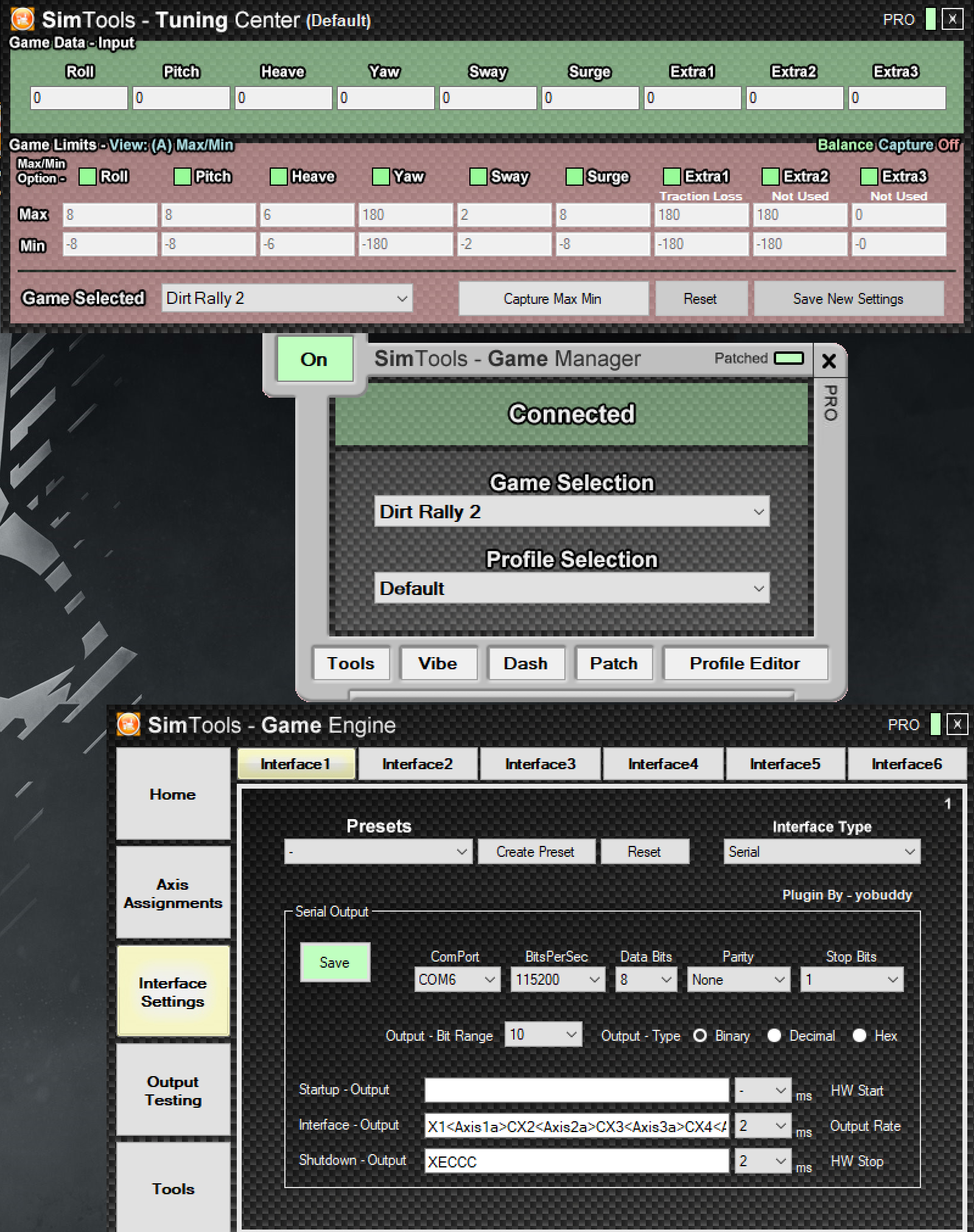Open Game Selected dropdown in Tuning Center
The height and width of the screenshot is (1232, 974).
pos(287,298)
